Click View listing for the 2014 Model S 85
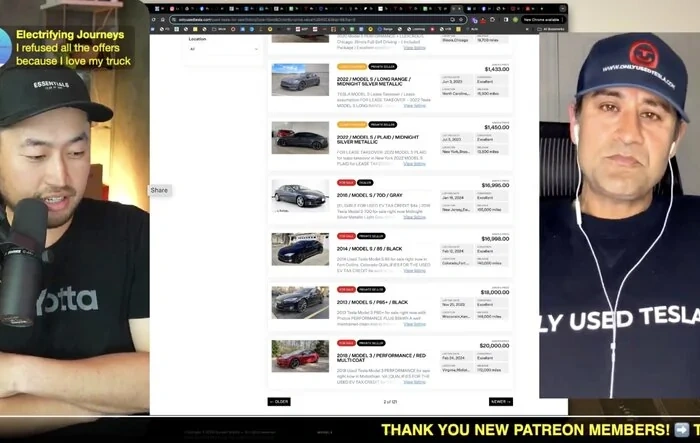Image resolution: width=700 pixels, height=443 pixels. click(414, 271)
